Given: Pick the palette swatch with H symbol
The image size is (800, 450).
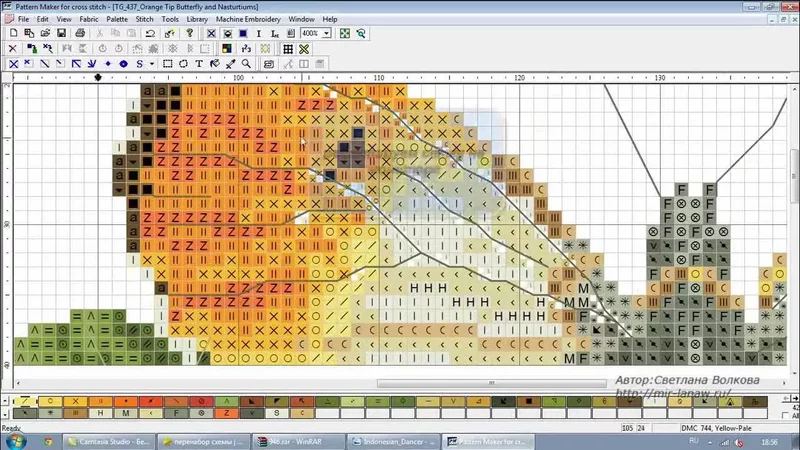Looking at the screenshot, I should 101,413.
